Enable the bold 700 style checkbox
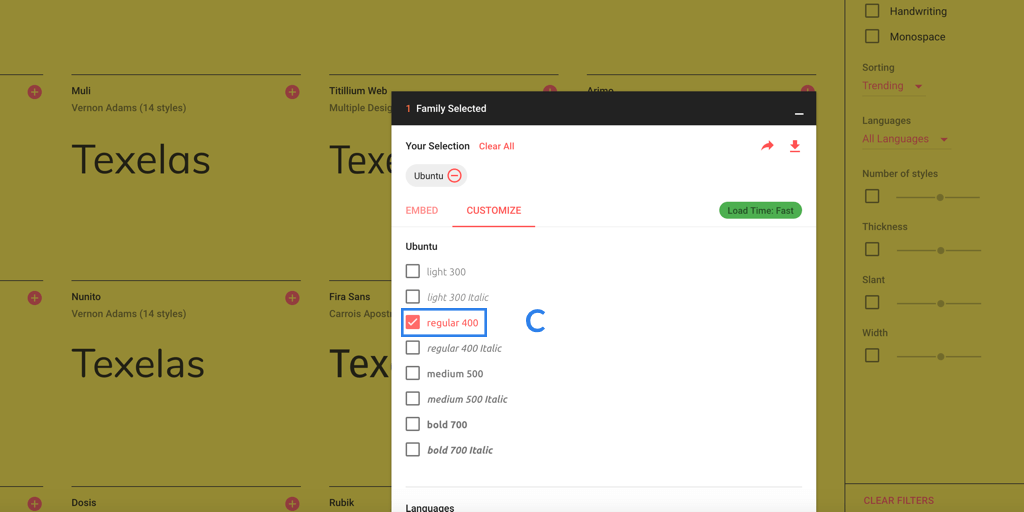Image resolution: width=1024 pixels, height=512 pixels. pos(413,424)
